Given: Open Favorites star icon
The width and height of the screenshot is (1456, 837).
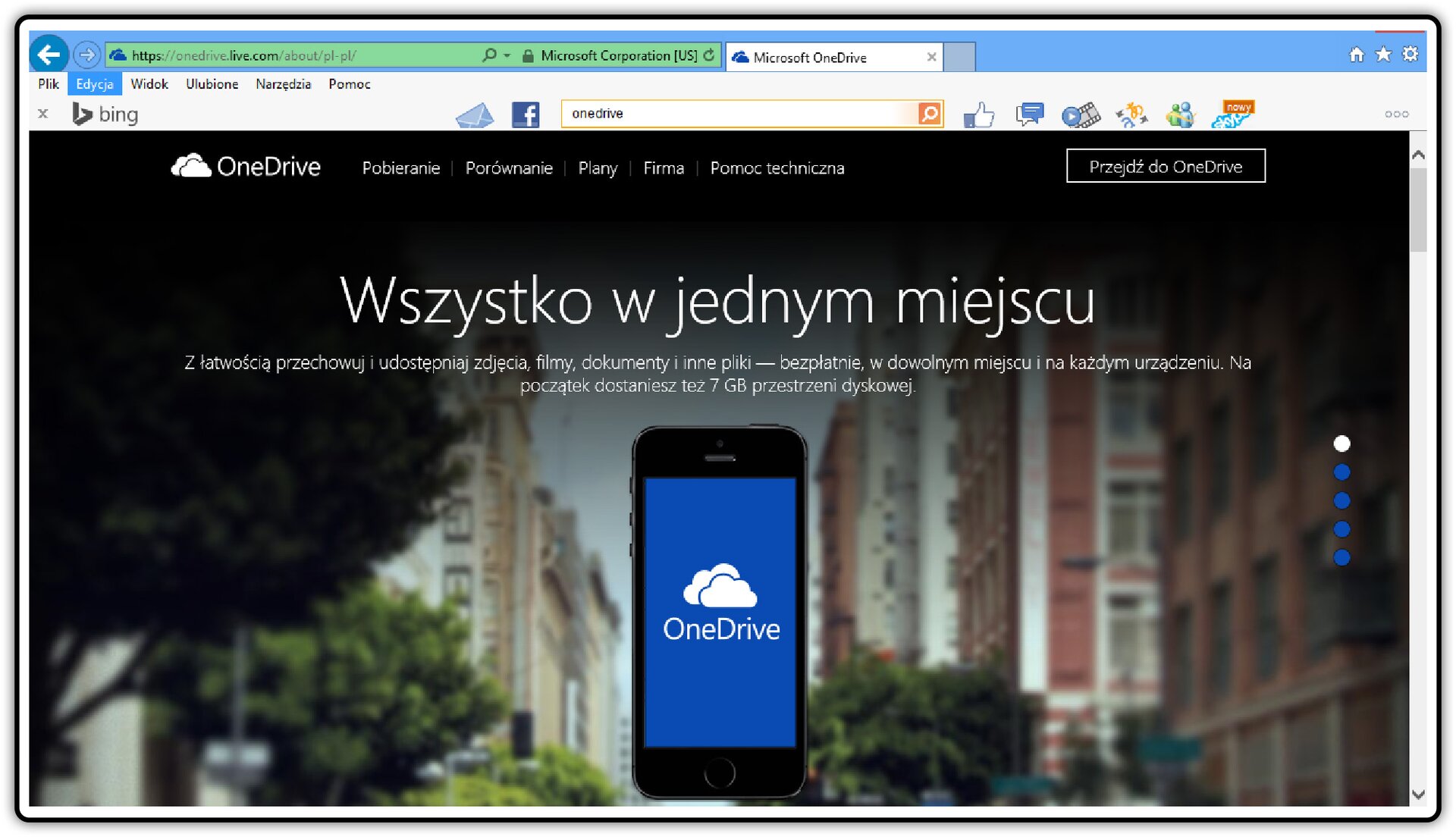Looking at the screenshot, I should tap(1383, 54).
